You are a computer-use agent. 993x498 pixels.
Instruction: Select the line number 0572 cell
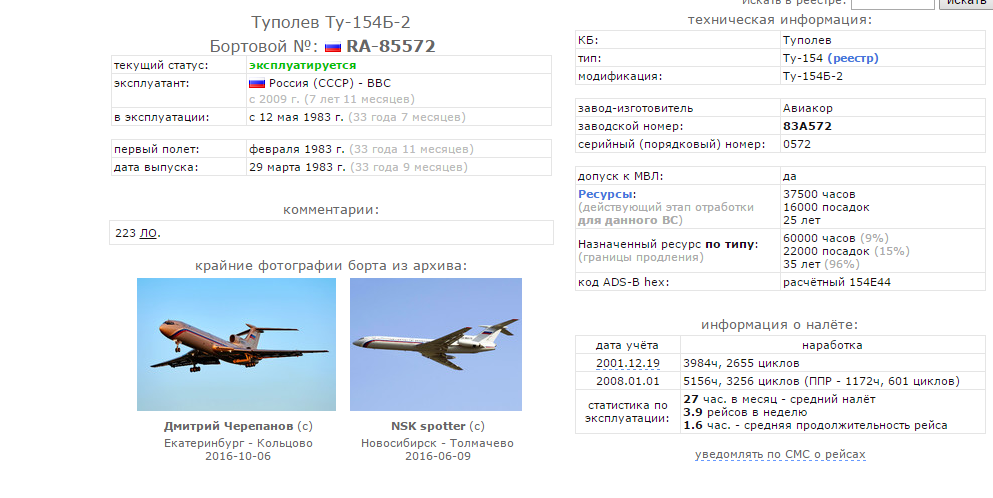pyautogui.click(x=882, y=144)
